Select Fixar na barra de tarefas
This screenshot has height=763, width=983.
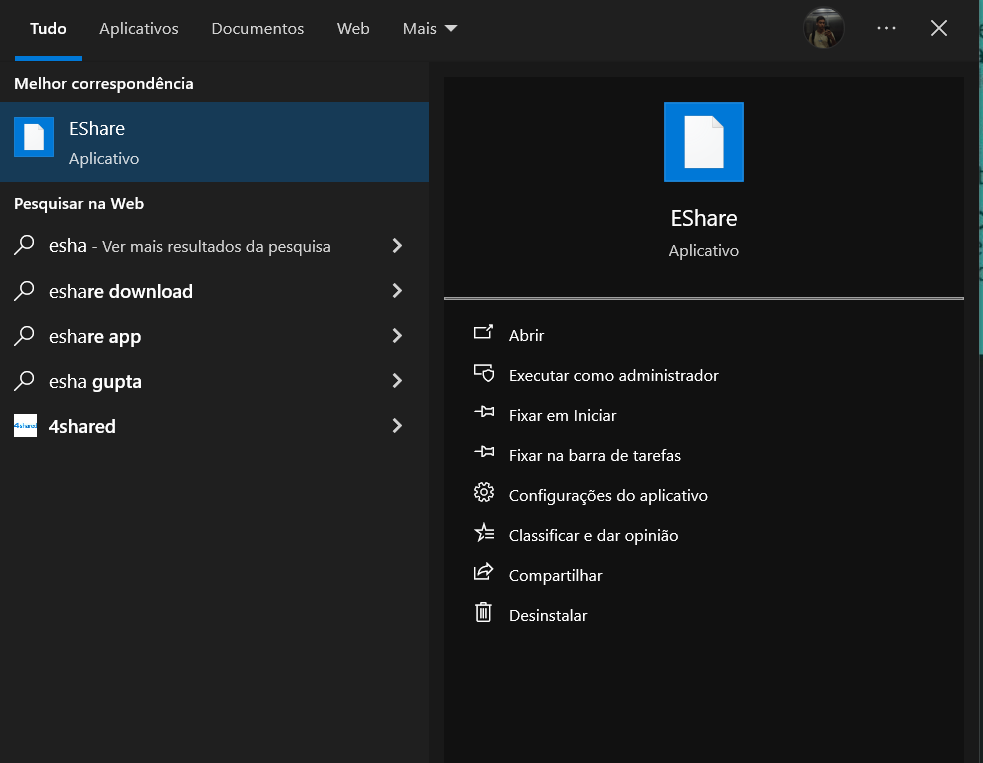tap(595, 456)
